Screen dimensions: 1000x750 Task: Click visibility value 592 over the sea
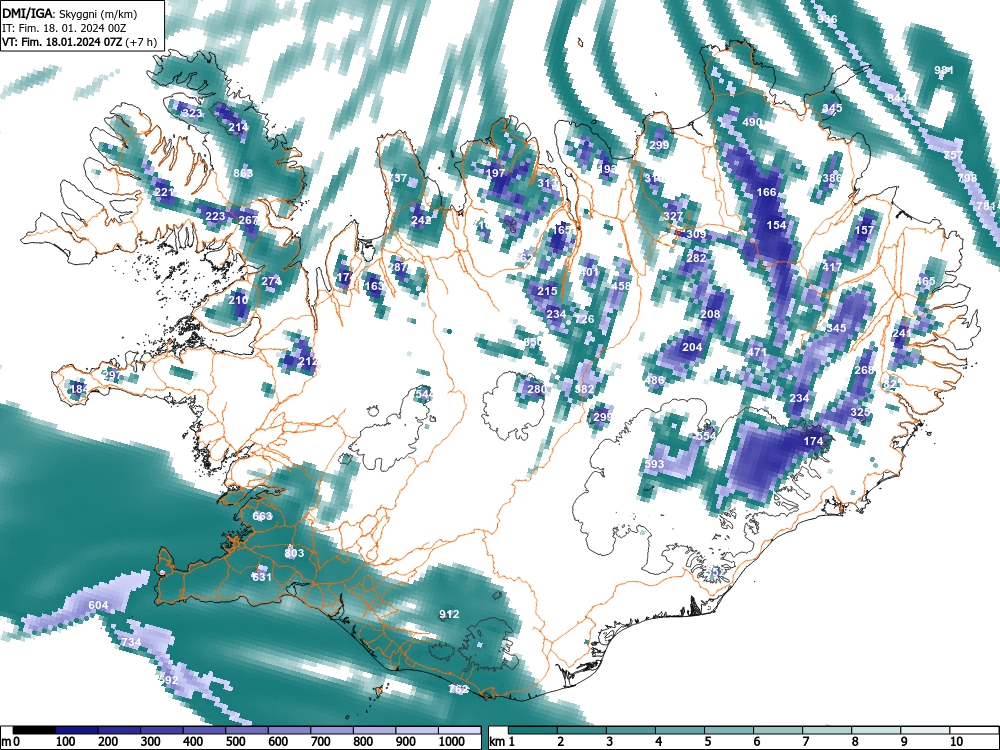point(168,680)
